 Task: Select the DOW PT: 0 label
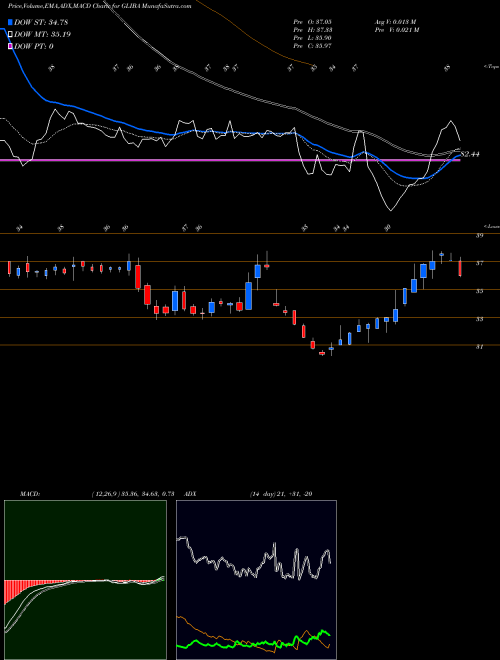click(34, 46)
